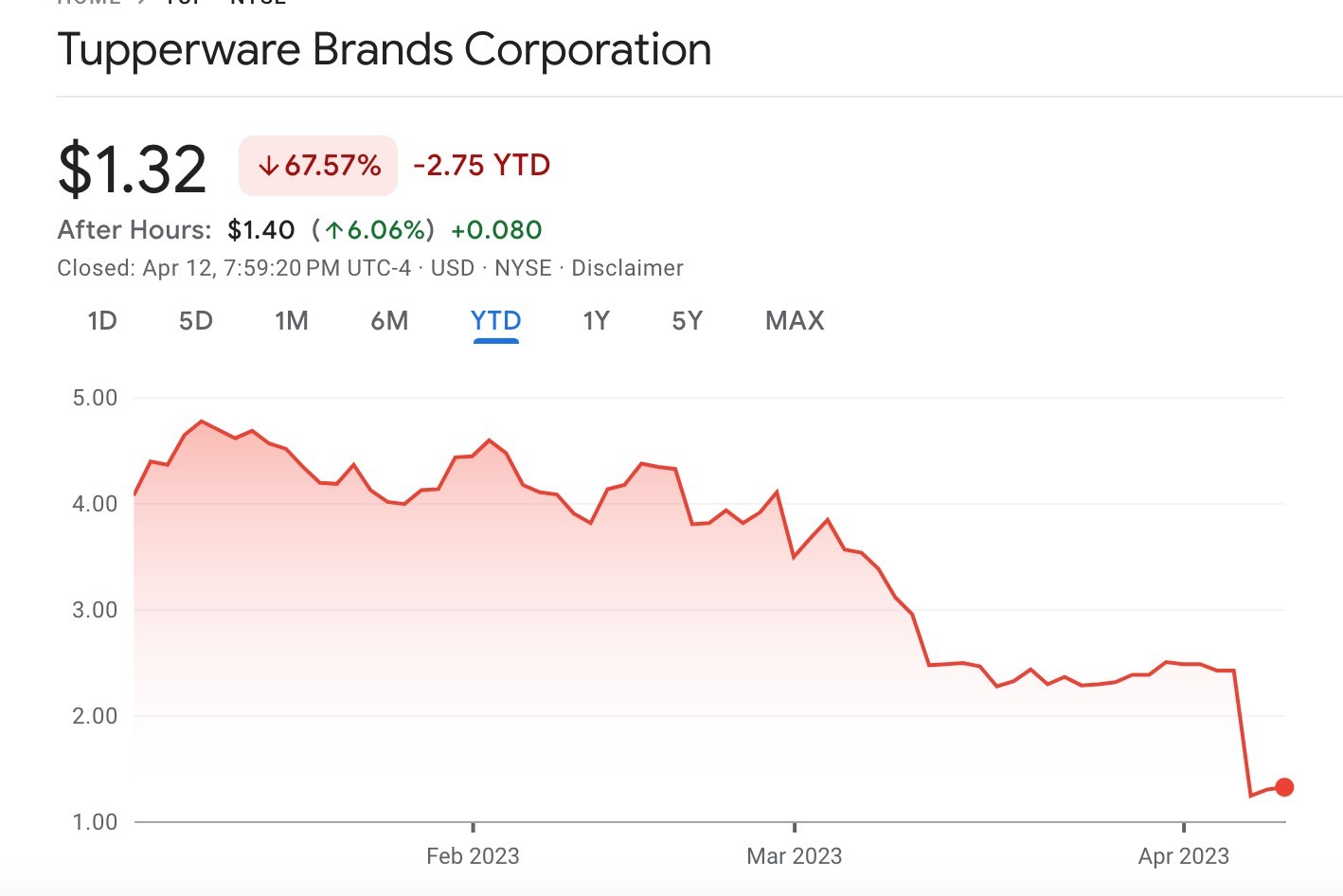Select the 5D chart range
1343x896 pixels.
tap(196, 321)
